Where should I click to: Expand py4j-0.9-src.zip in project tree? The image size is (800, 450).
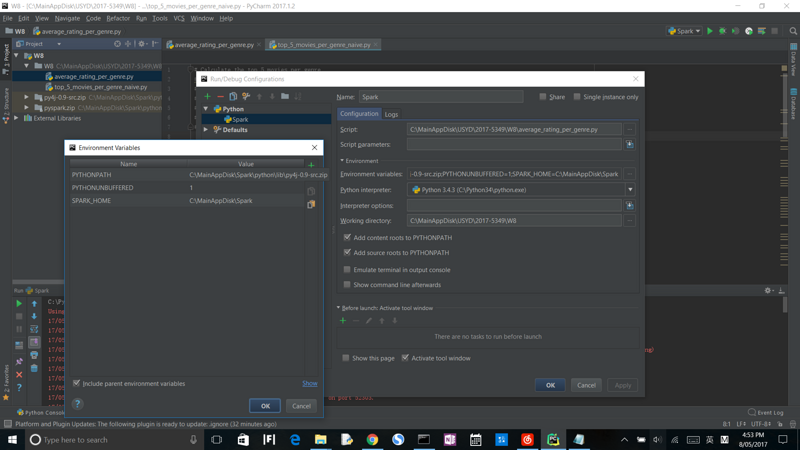pyautogui.click(x=27, y=97)
